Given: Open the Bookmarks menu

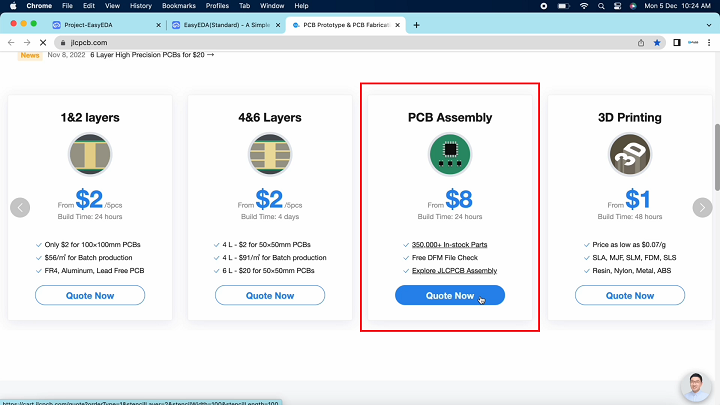Looking at the screenshot, I should point(179,6).
